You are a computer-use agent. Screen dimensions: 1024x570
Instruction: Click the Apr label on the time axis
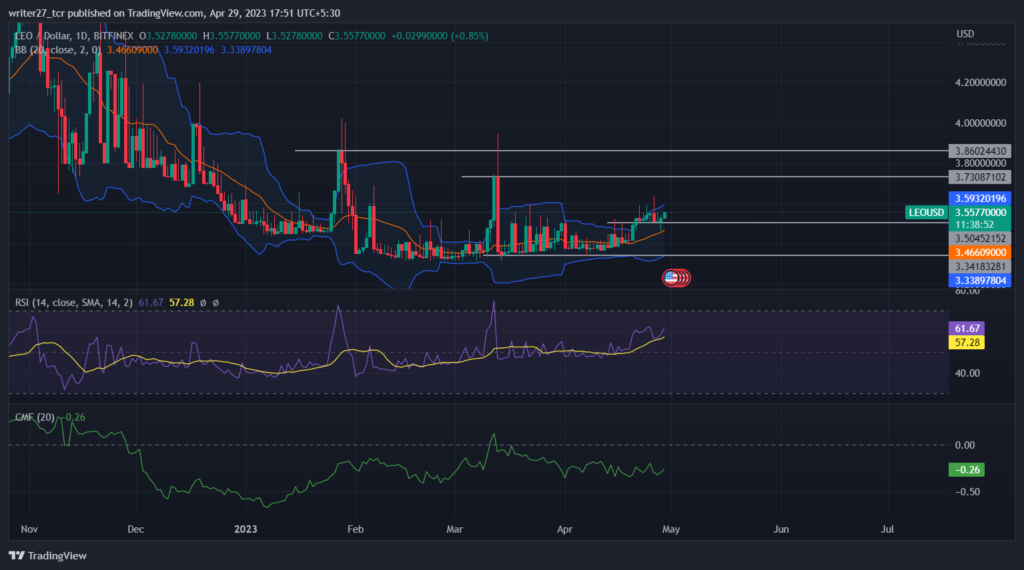[564, 530]
